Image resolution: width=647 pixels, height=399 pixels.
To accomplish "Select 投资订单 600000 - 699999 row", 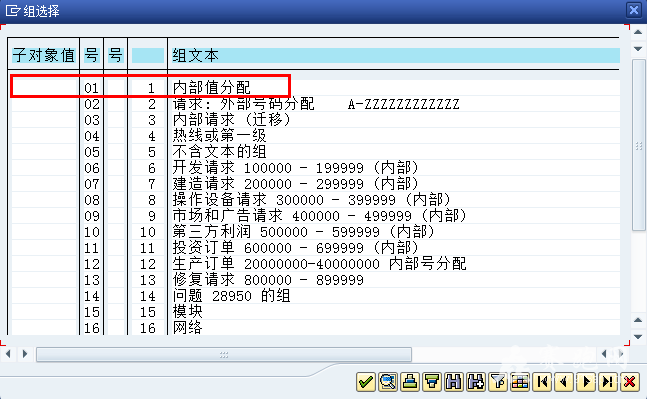I will 316,248.
